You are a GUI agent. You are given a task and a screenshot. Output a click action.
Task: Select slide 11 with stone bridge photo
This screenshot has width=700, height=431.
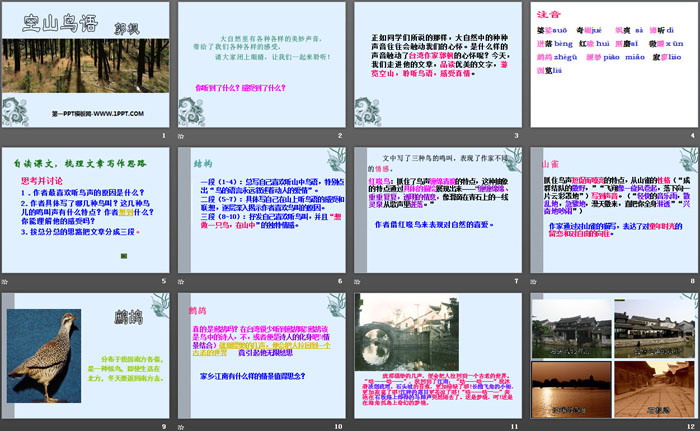point(438,356)
